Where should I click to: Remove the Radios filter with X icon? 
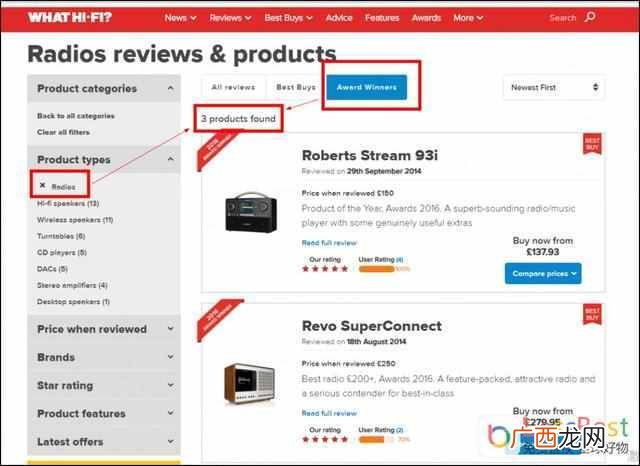[42, 186]
